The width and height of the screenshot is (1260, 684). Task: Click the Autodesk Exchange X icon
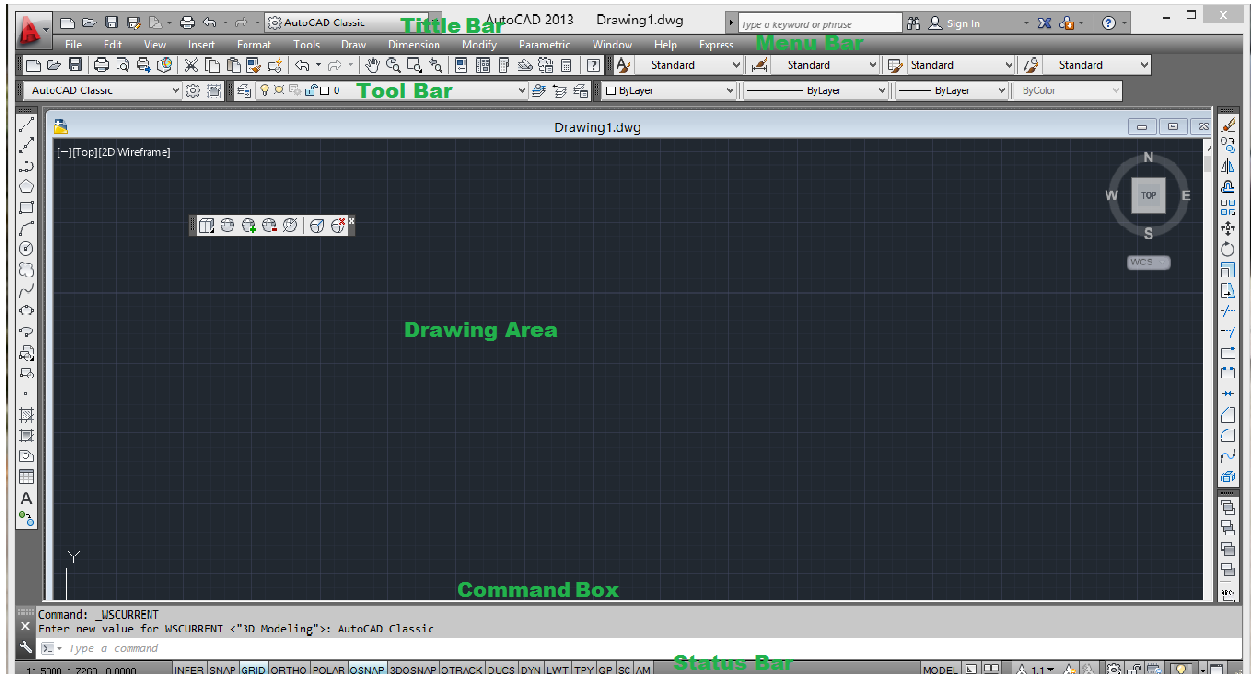pos(1044,23)
